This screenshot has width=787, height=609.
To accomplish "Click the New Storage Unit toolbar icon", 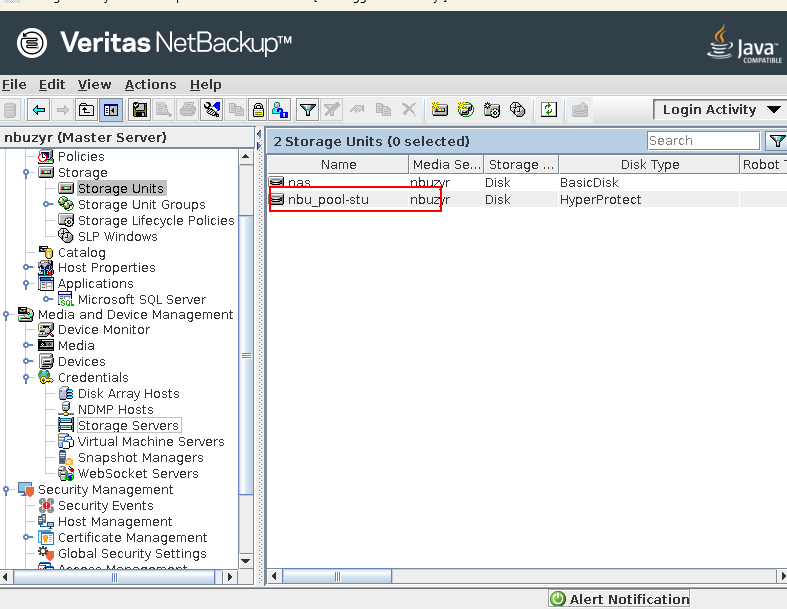I will (x=440, y=109).
